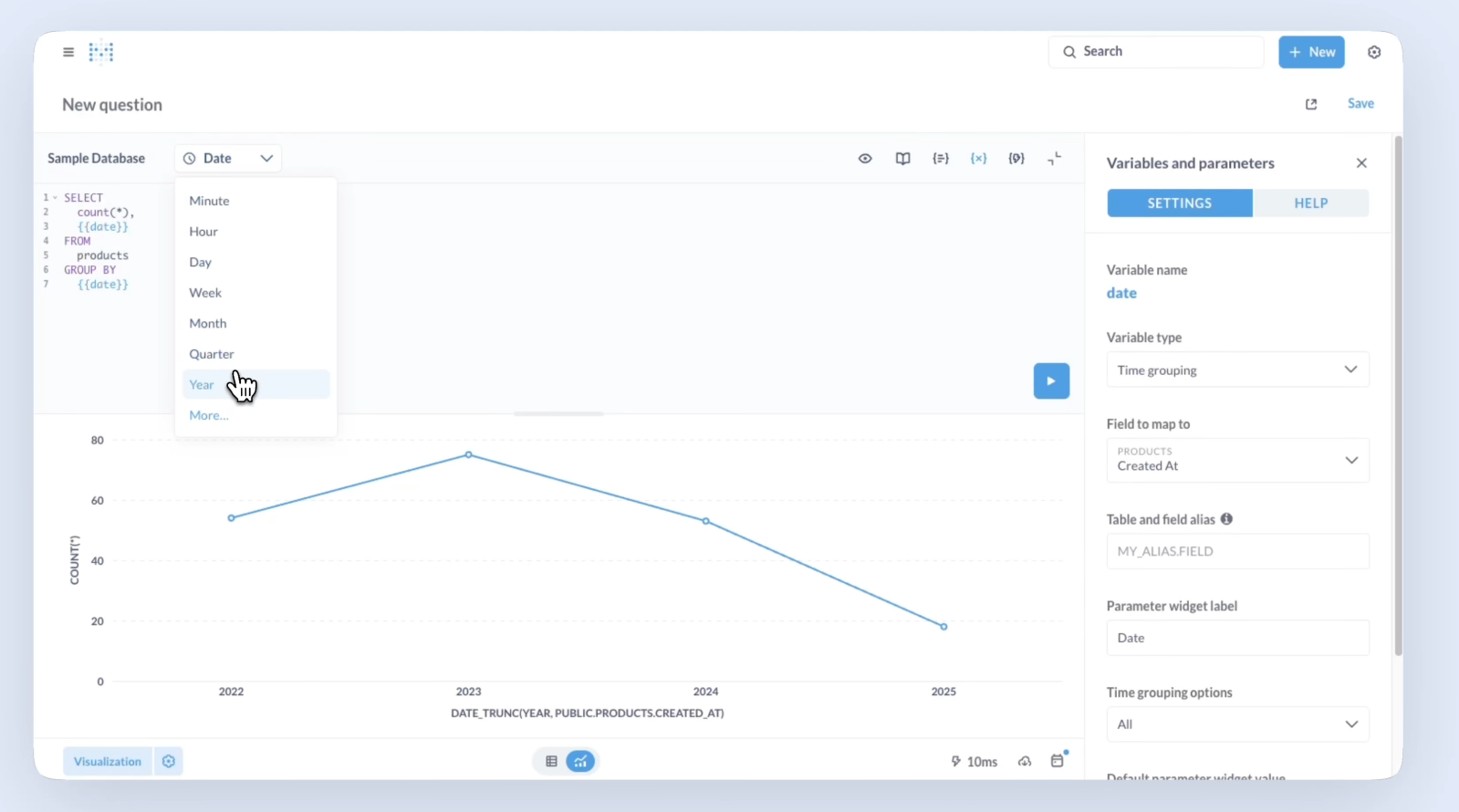
Task: Switch to table view toggle
Action: tap(551, 761)
